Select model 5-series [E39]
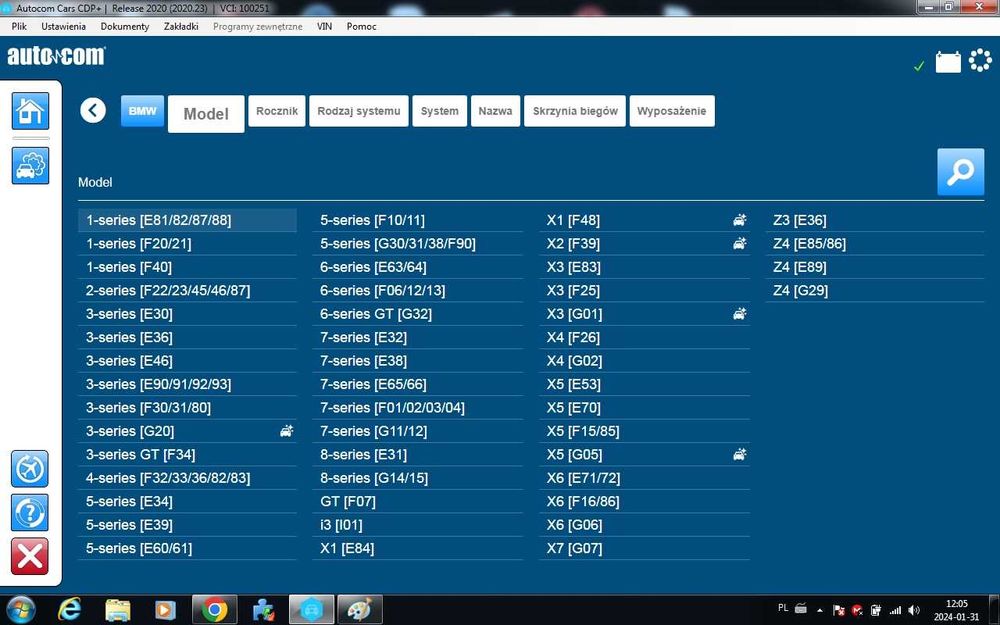 point(188,525)
